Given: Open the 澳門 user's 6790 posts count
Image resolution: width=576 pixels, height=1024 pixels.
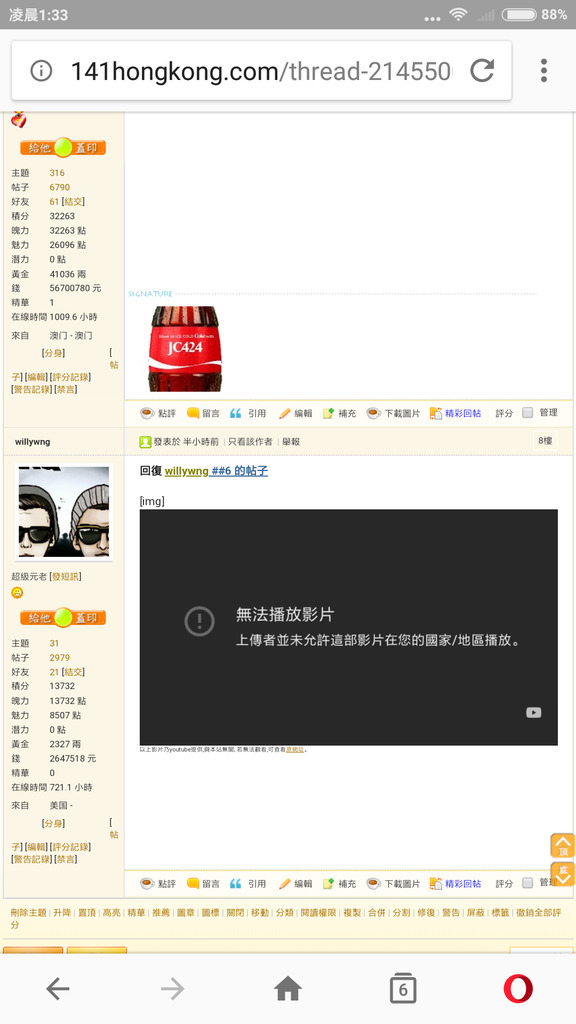Looking at the screenshot, I should 59,187.
